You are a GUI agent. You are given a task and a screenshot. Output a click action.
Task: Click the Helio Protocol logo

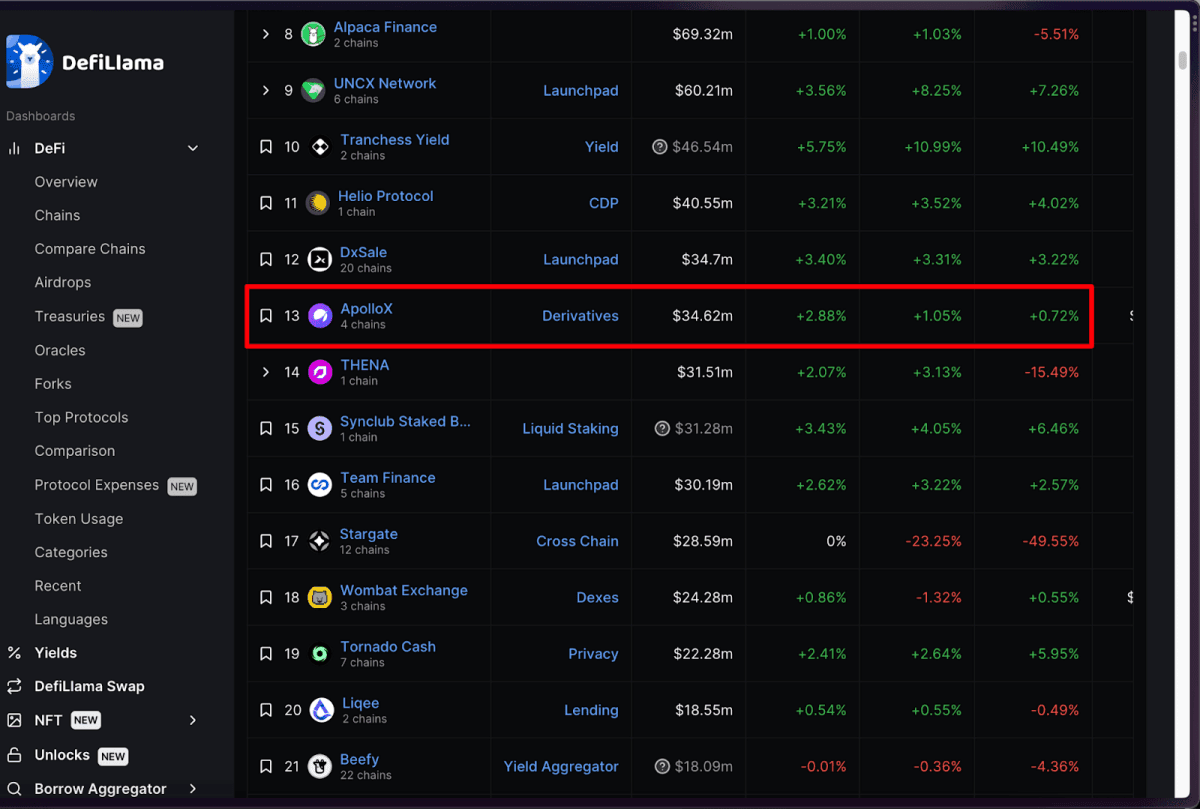[x=318, y=203]
